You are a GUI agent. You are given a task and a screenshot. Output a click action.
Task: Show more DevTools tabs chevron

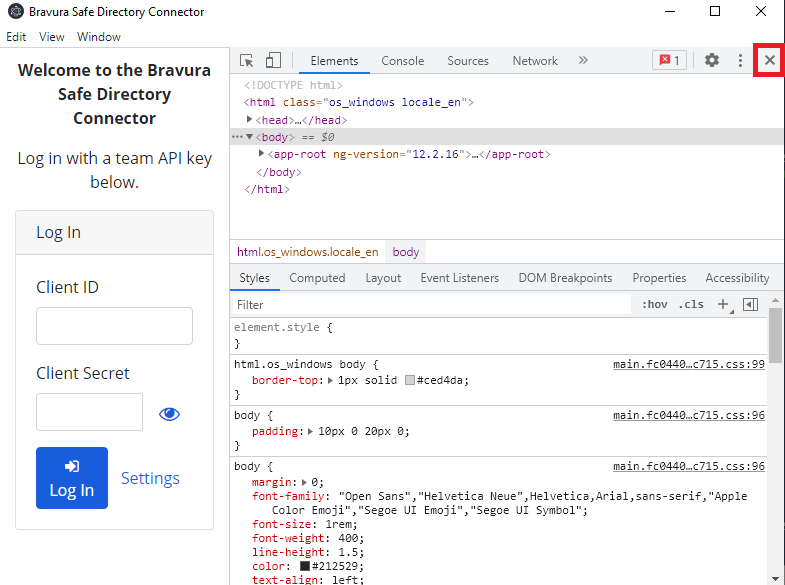click(x=583, y=61)
